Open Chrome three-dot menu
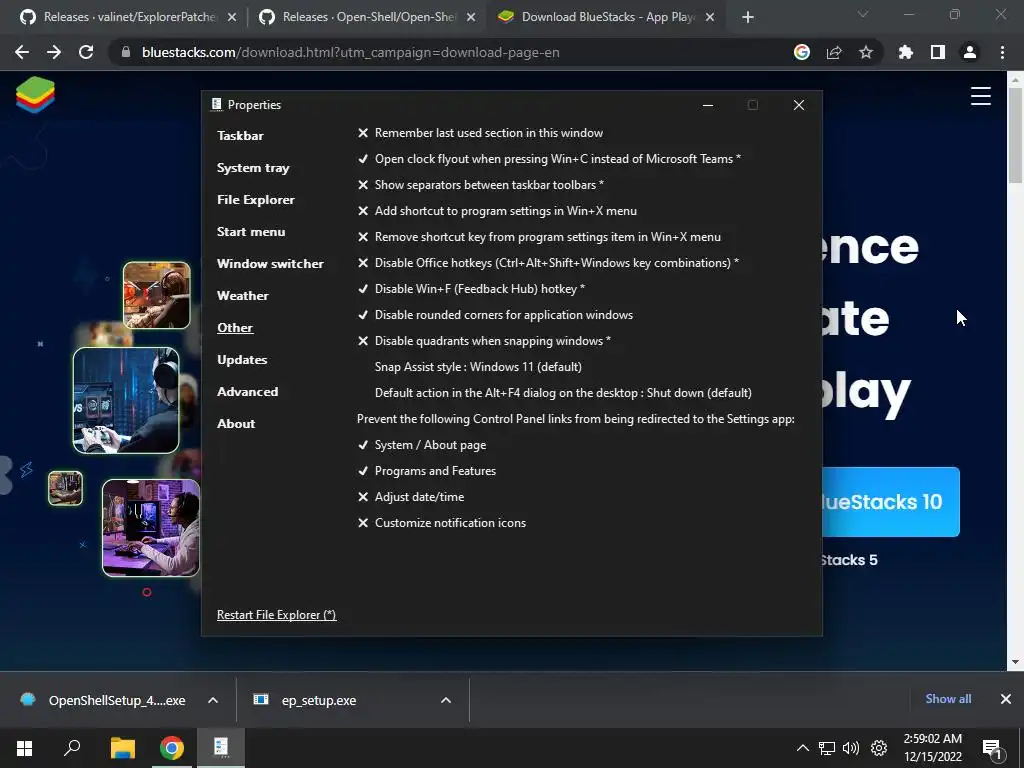1024x768 pixels. click(1002, 52)
